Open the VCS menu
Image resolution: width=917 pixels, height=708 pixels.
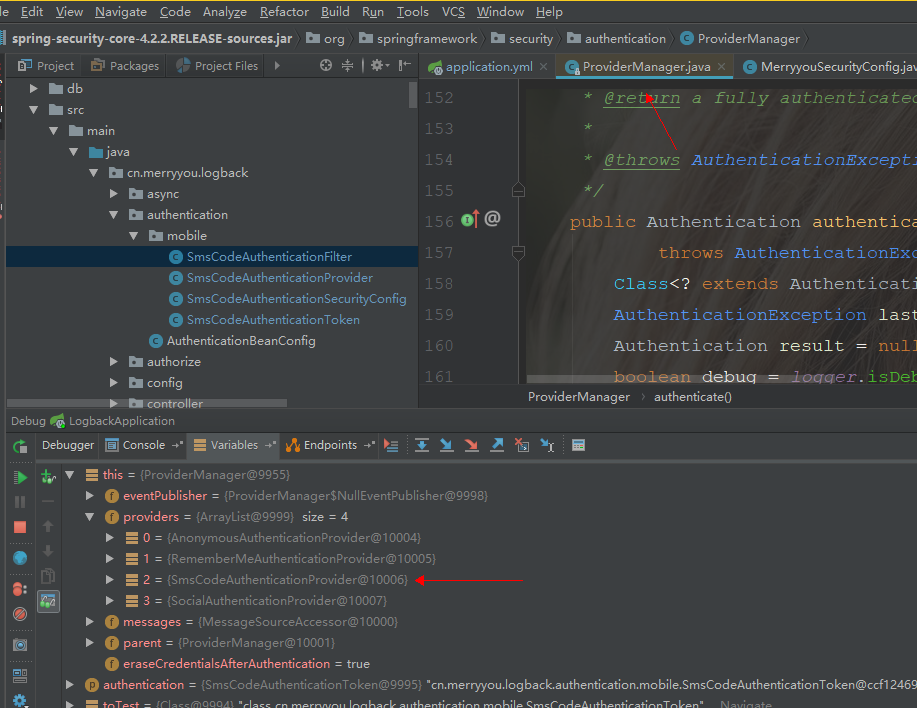click(453, 12)
